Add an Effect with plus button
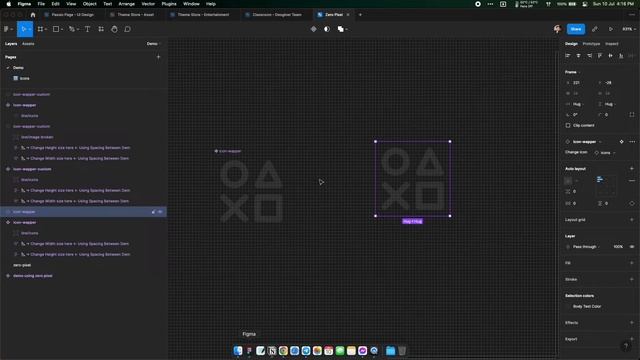Image resolution: width=640 pixels, height=360 pixels. 632,322
